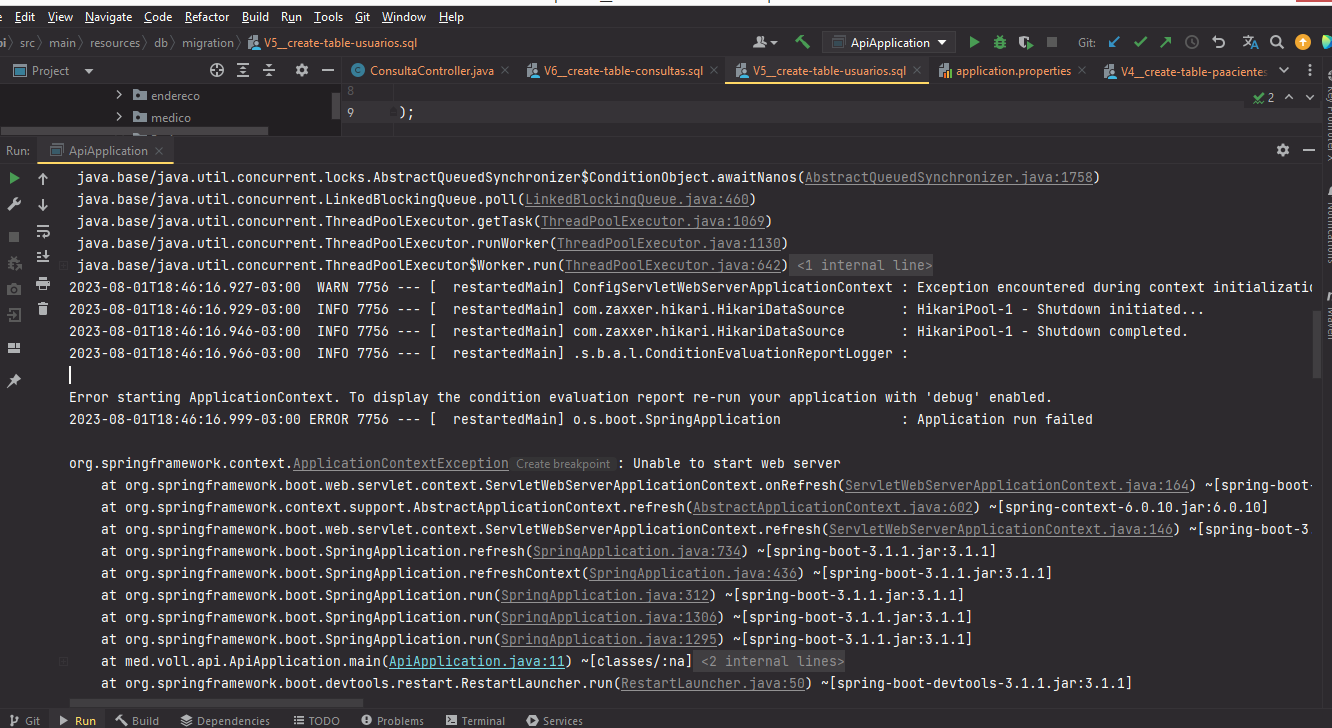1332x728 pixels.
Task: Show hidden editor tabs chevron
Action: 1286,71
